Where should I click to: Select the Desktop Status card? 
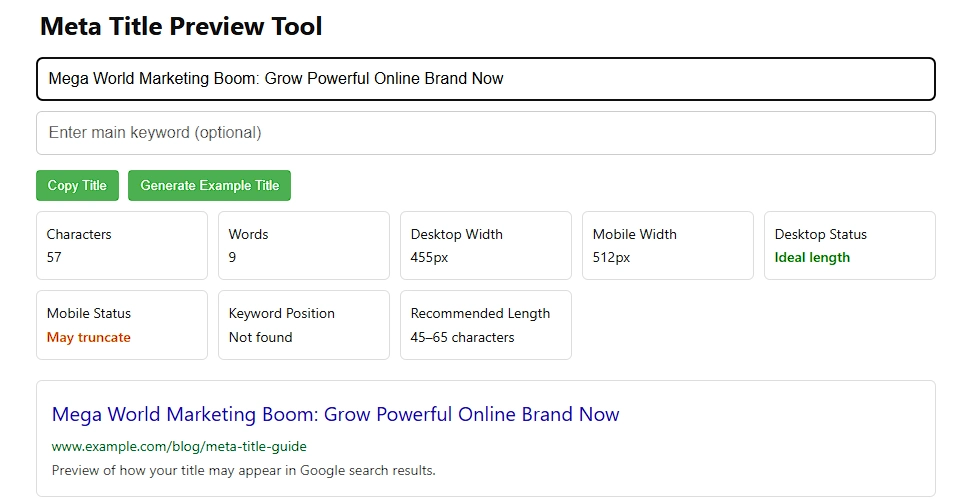(849, 245)
